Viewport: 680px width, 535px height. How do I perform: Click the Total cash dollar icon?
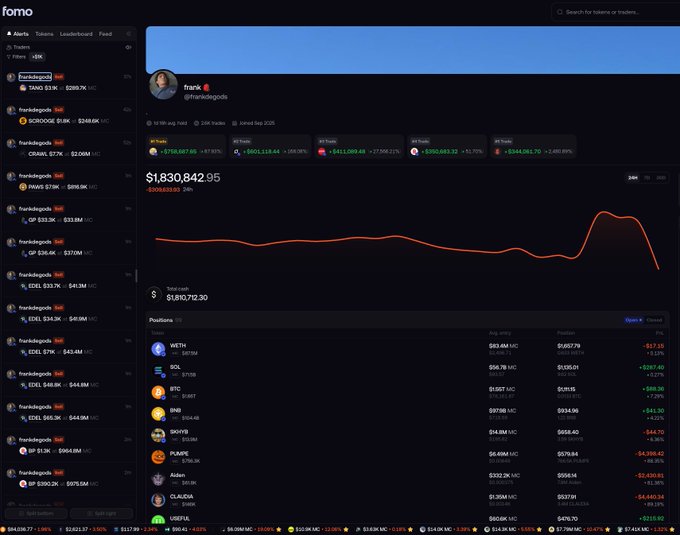tap(154, 294)
